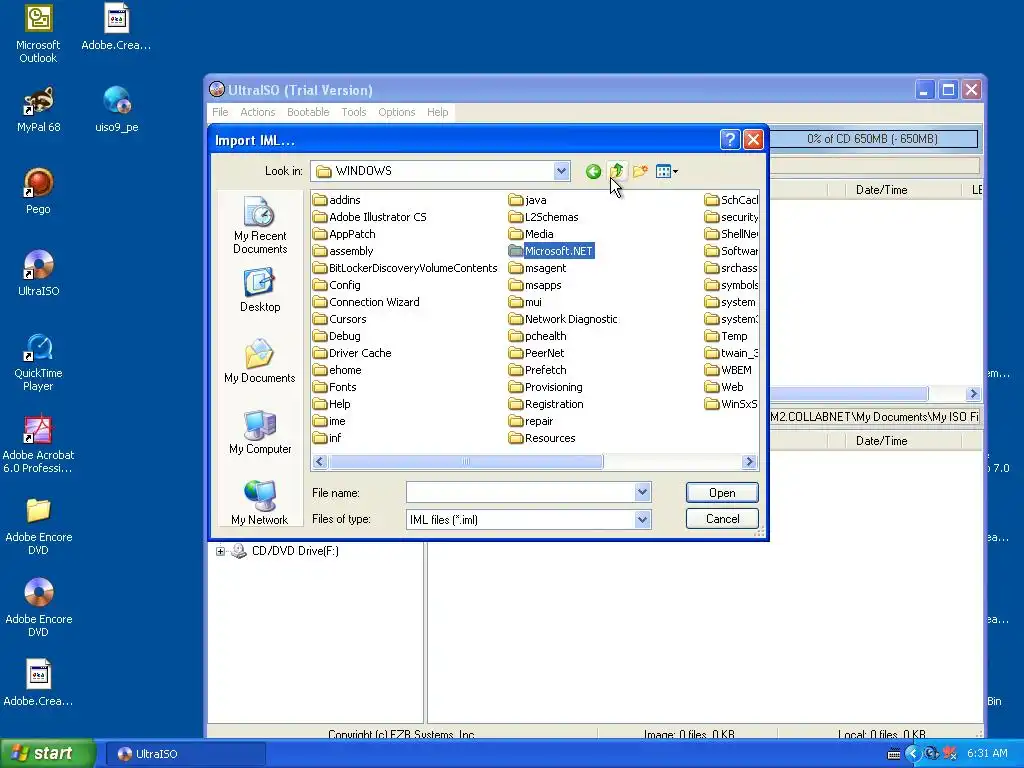Open the Start menu
1024x768 pixels.
point(47,754)
